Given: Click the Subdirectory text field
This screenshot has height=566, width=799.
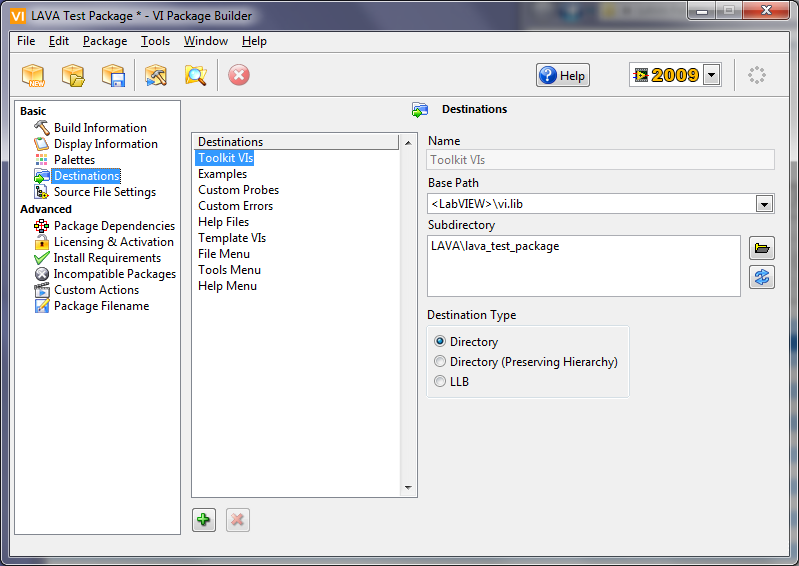Looking at the screenshot, I should tap(583, 265).
